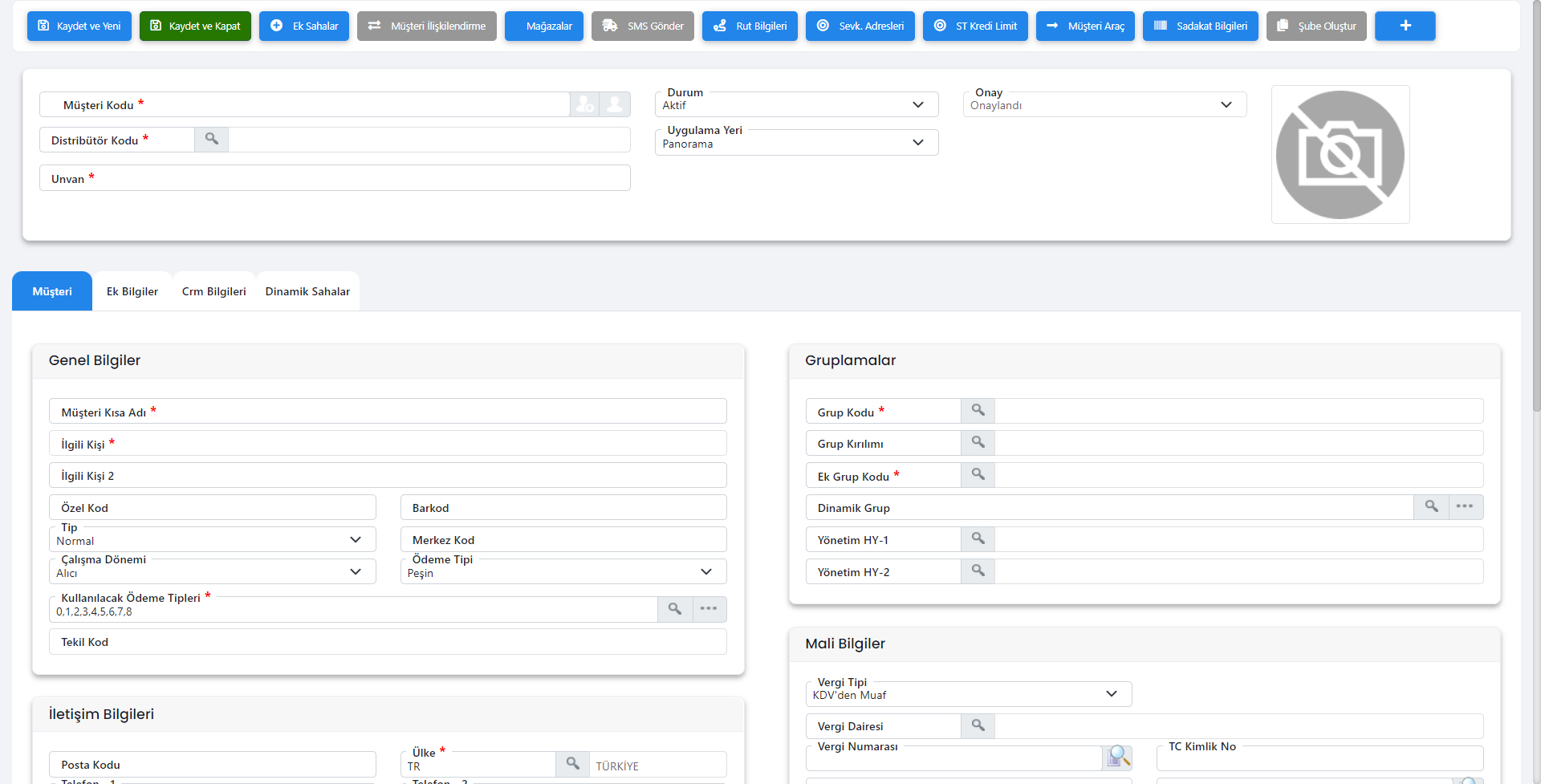The height and width of the screenshot is (784, 1541).
Task: Open the Tip dropdown
Action: pos(213,539)
